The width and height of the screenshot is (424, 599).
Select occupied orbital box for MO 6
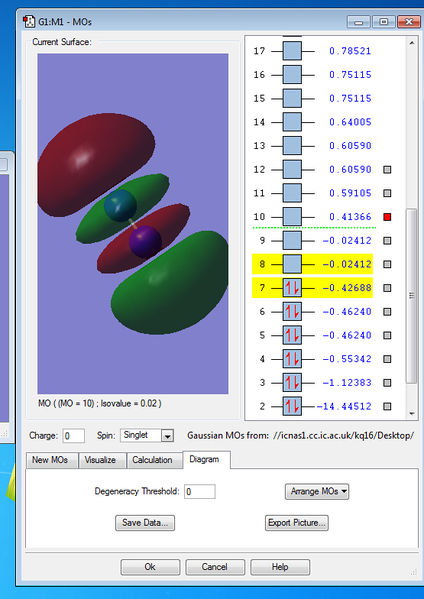coord(292,311)
